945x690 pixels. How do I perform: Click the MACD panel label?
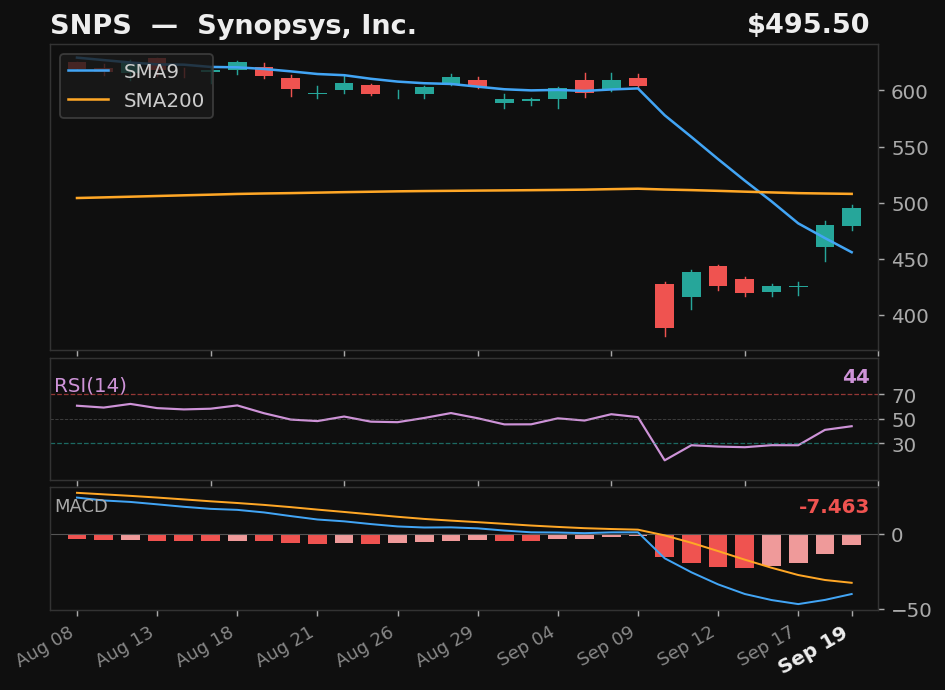point(81,506)
